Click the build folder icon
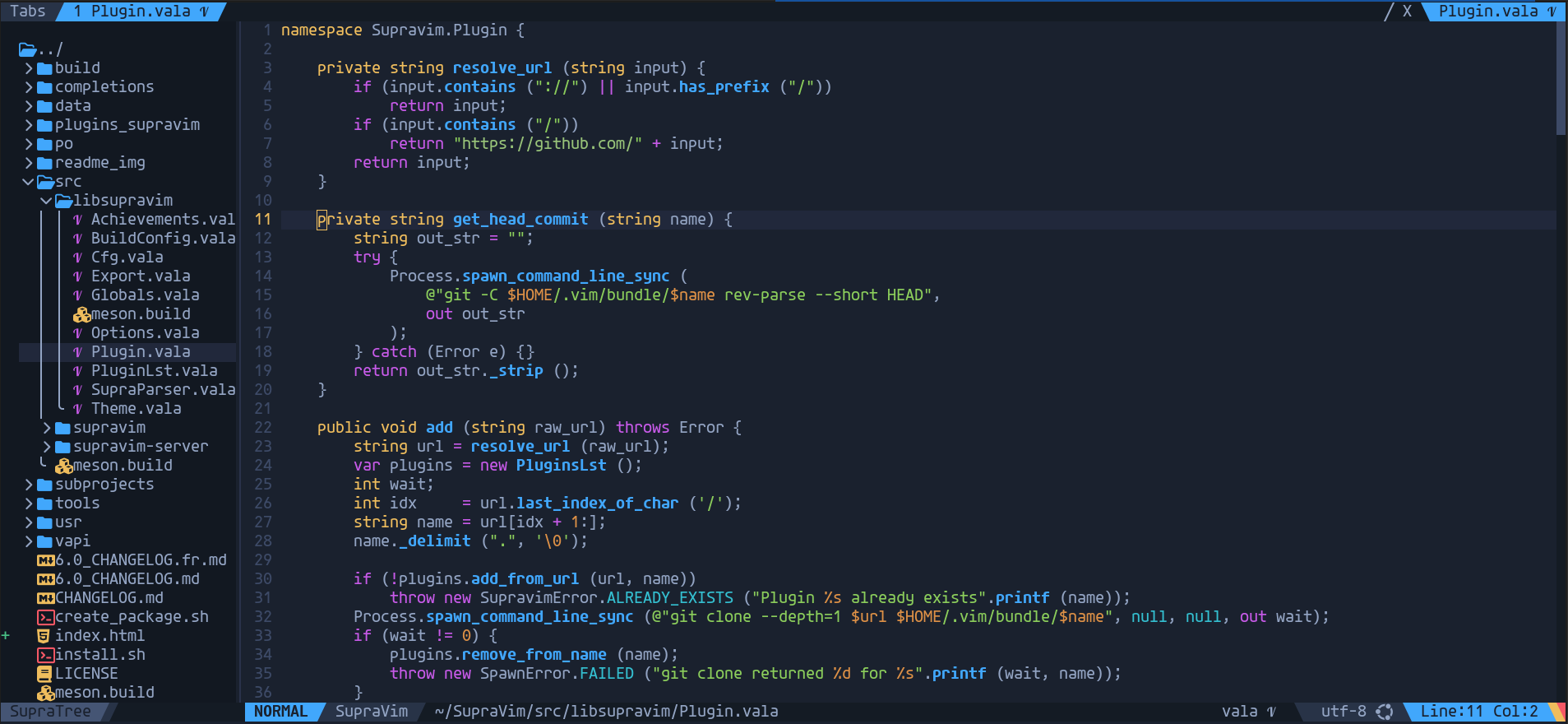Image resolution: width=1568 pixels, height=724 pixels. pos(45,68)
